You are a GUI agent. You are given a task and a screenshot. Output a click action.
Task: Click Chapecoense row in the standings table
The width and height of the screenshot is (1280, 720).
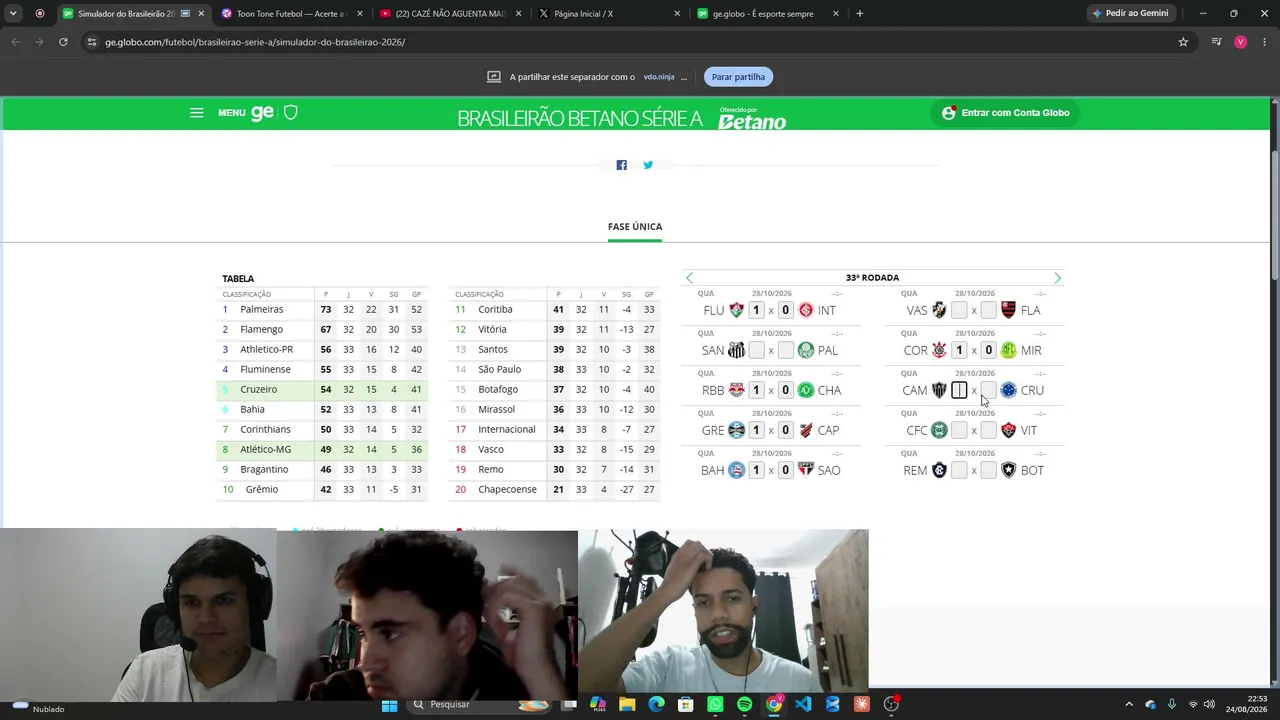point(554,490)
